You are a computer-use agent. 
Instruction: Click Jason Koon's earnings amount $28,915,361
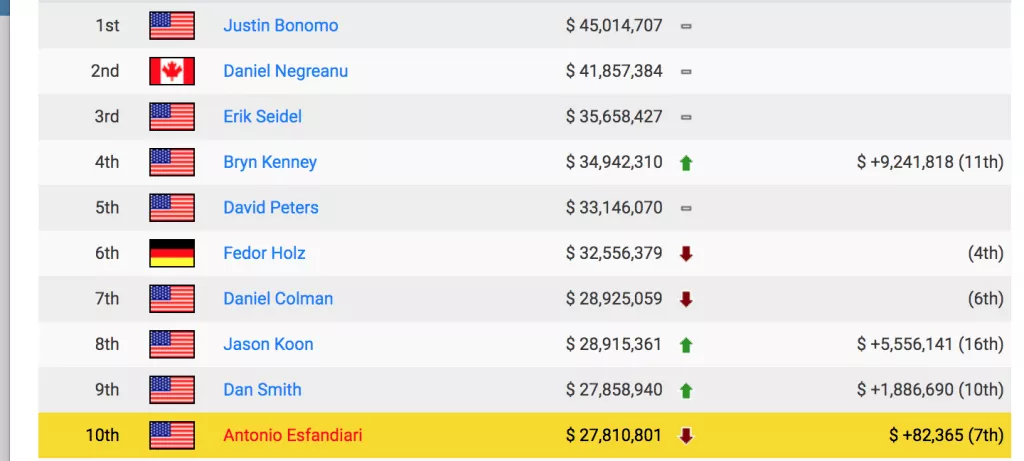(x=614, y=344)
